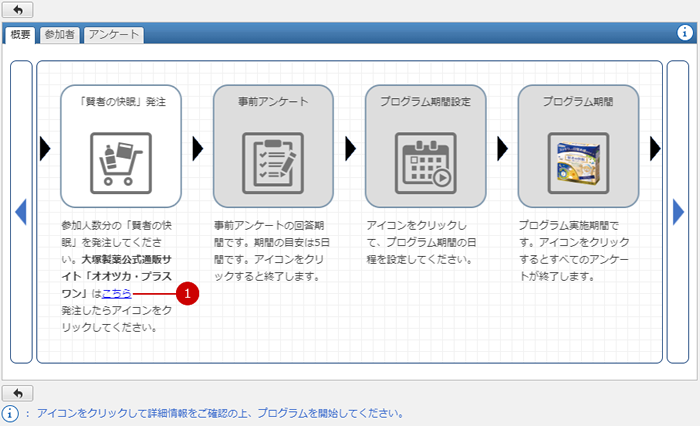Click the 「賢者の快眠」発注 step title
The image size is (700, 426).
(x=120, y=101)
